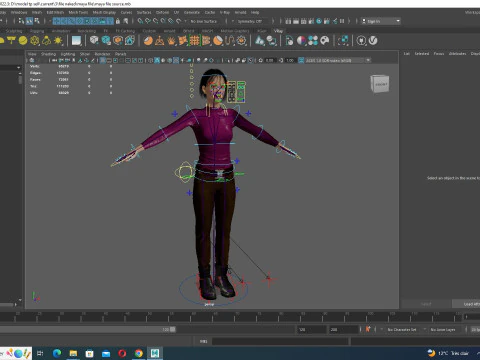The height and width of the screenshot is (360, 480).
Task: Switch to the VRay shelf tab
Action: tap(278, 31)
